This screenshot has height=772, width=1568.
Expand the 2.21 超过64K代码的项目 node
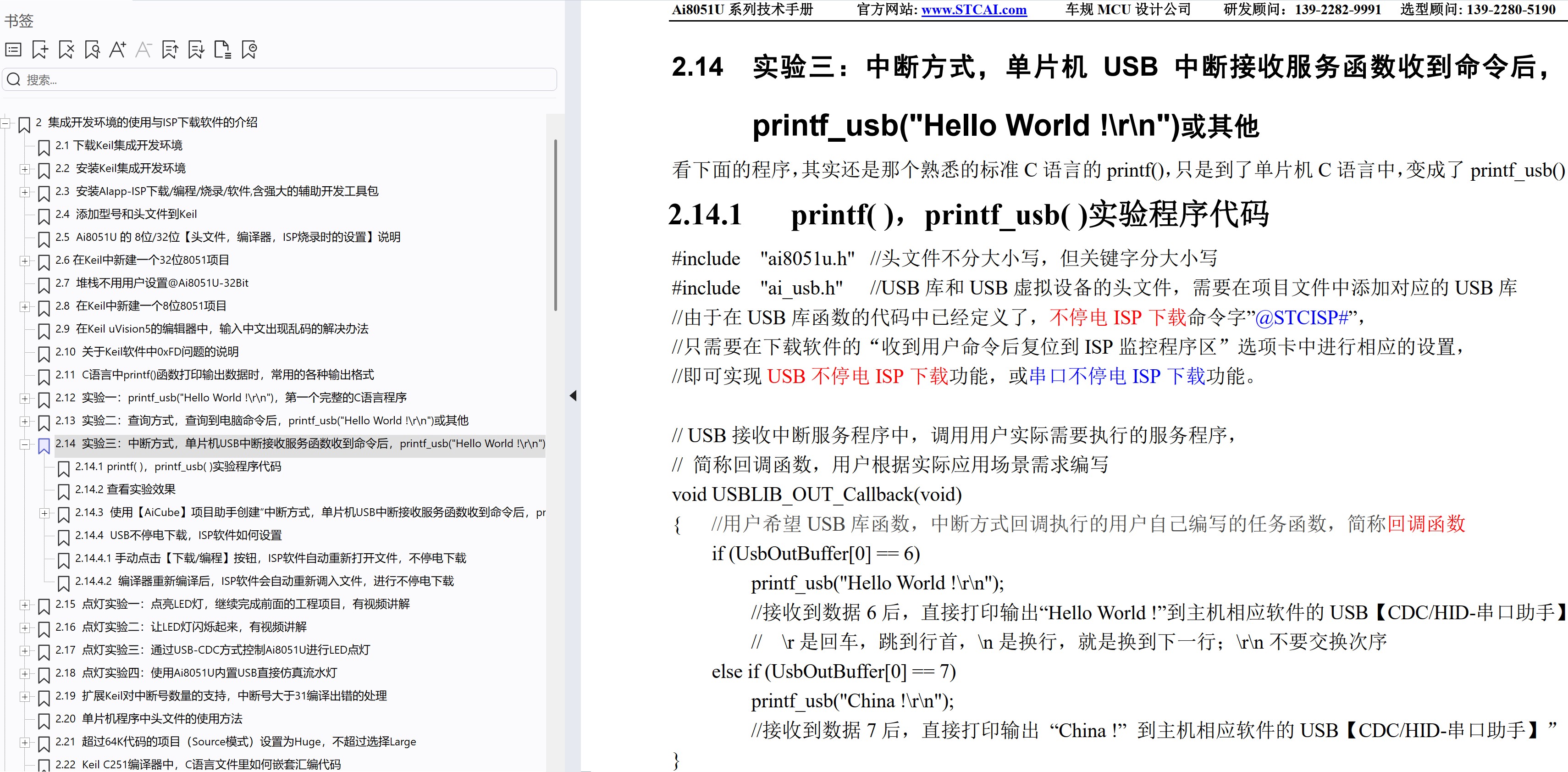[x=25, y=743]
